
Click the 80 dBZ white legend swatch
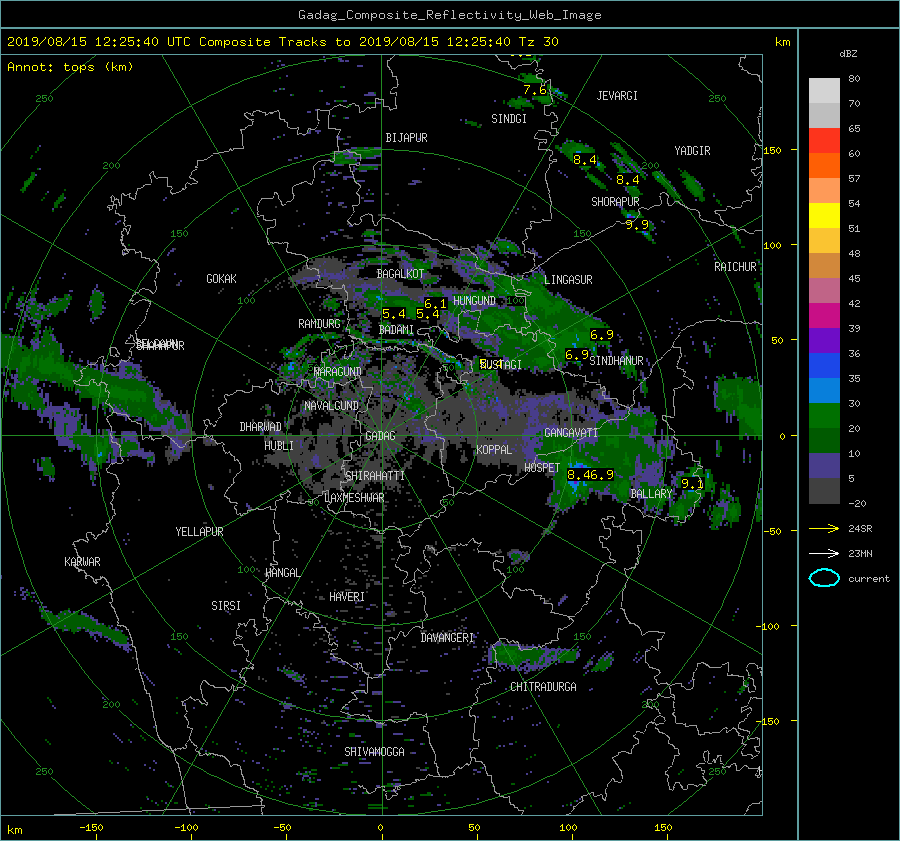(824, 91)
